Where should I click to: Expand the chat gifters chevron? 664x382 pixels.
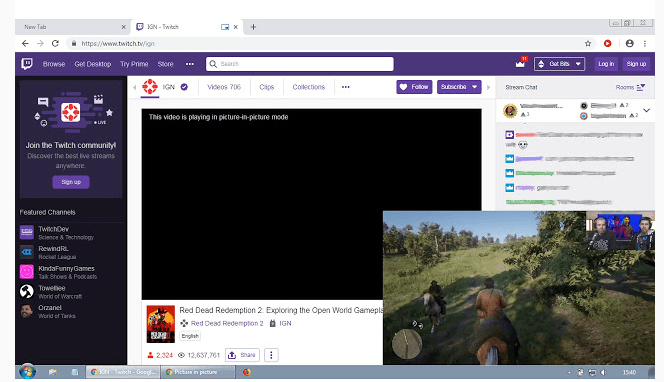pyautogui.click(x=646, y=111)
